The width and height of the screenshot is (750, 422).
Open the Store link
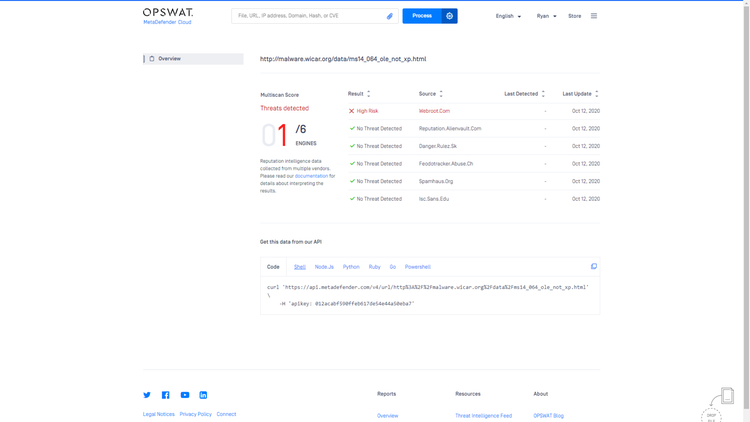click(x=574, y=16)
